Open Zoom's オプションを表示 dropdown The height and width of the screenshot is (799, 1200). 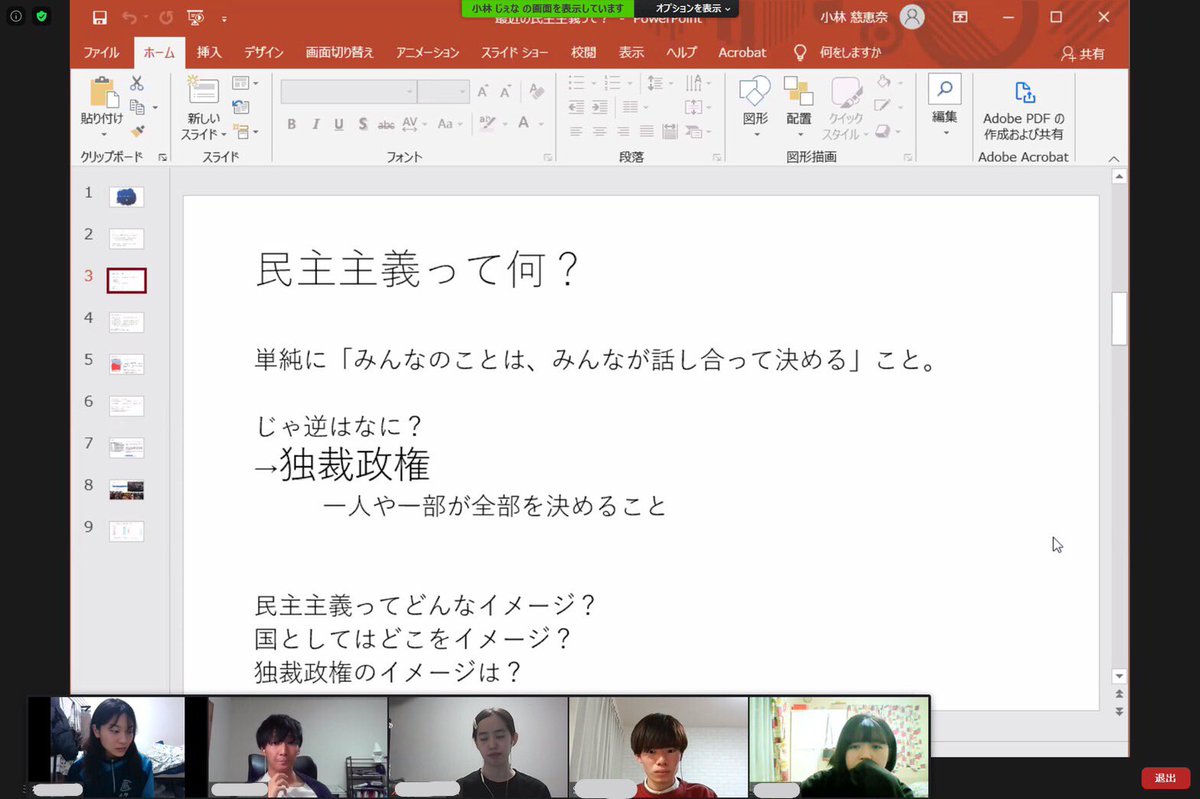[x=693, y=8]
